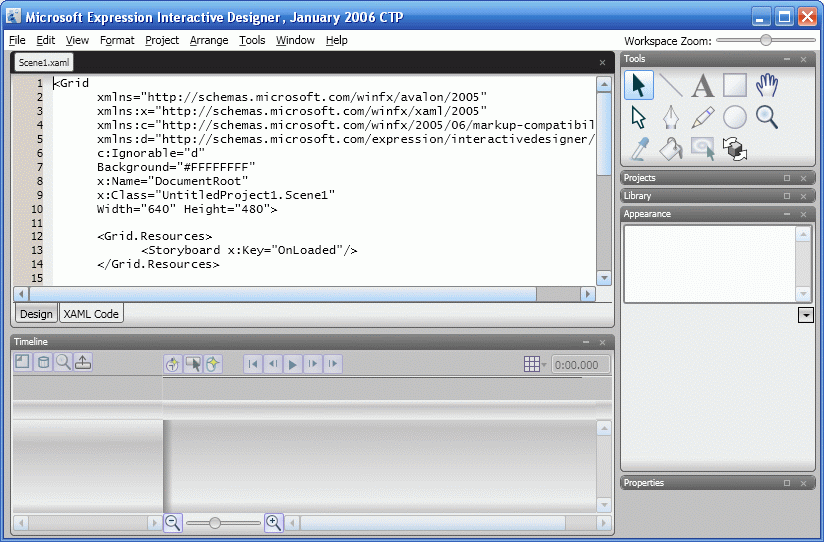Select the Brush Transform tool

703,149
